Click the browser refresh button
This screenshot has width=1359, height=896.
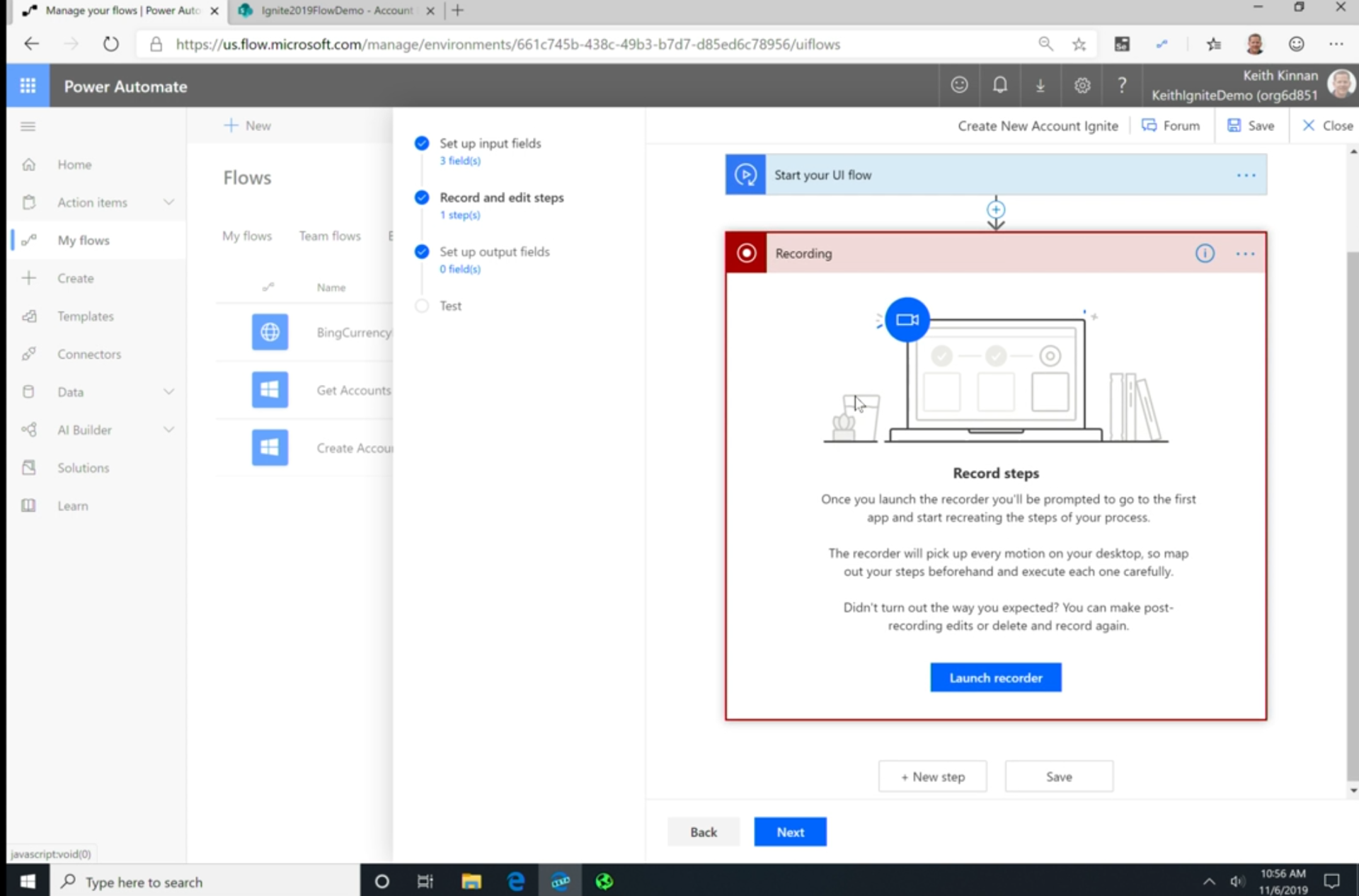point(110,44)
